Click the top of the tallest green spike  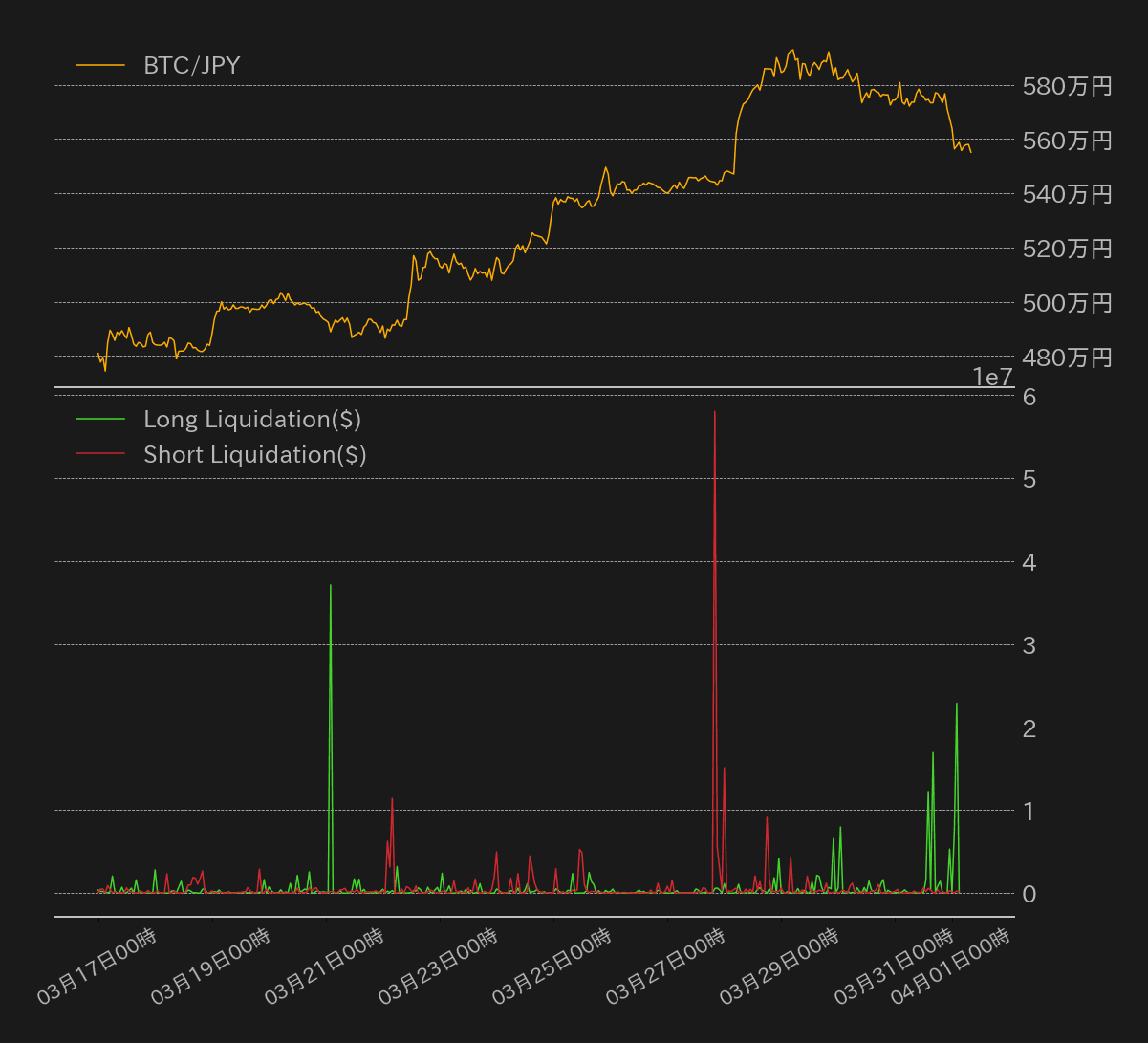tap(331, 585)
